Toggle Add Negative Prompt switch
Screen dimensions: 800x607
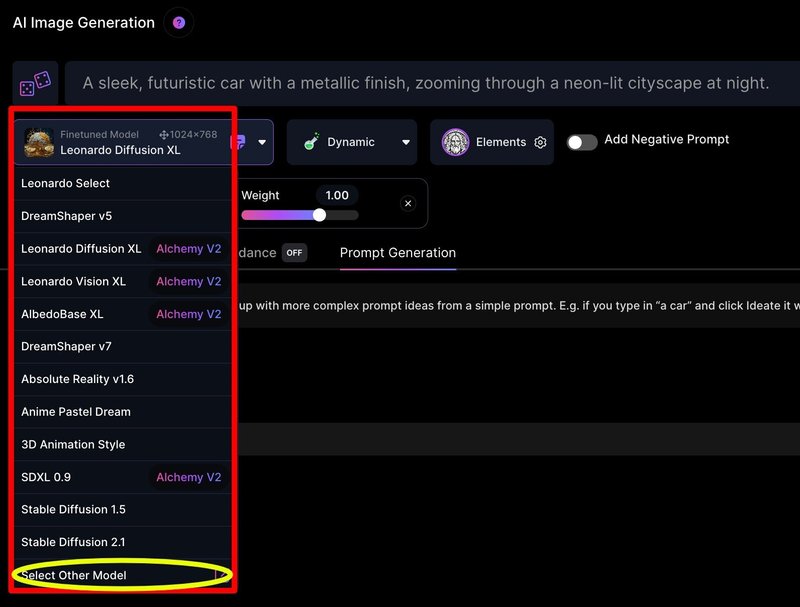pyautogui.click(x=582, y=142)
